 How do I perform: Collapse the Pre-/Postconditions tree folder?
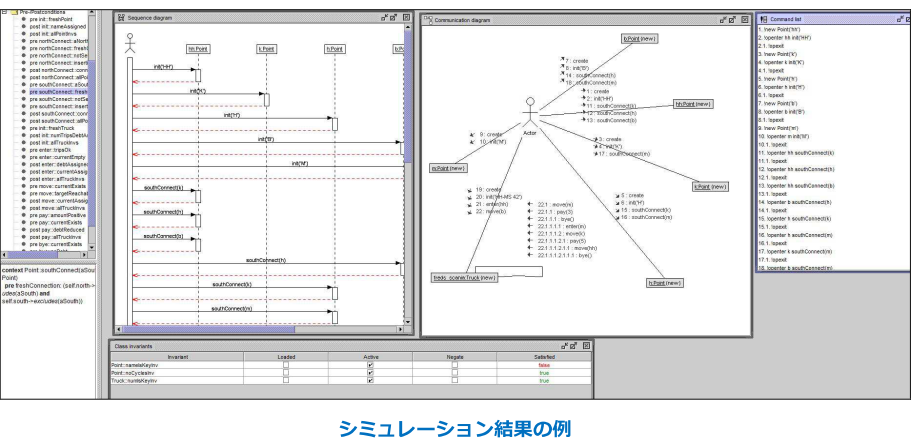(x=3, y=12)
